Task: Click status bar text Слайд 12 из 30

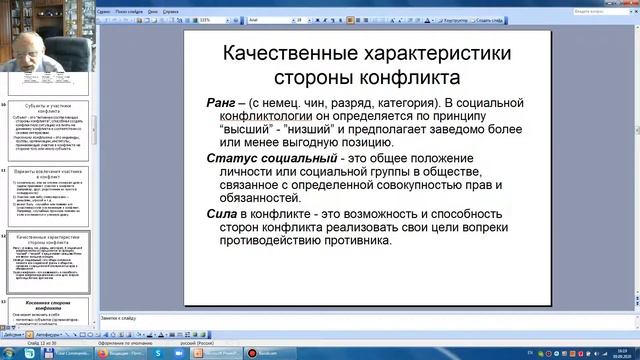Action: click(42, 343)
